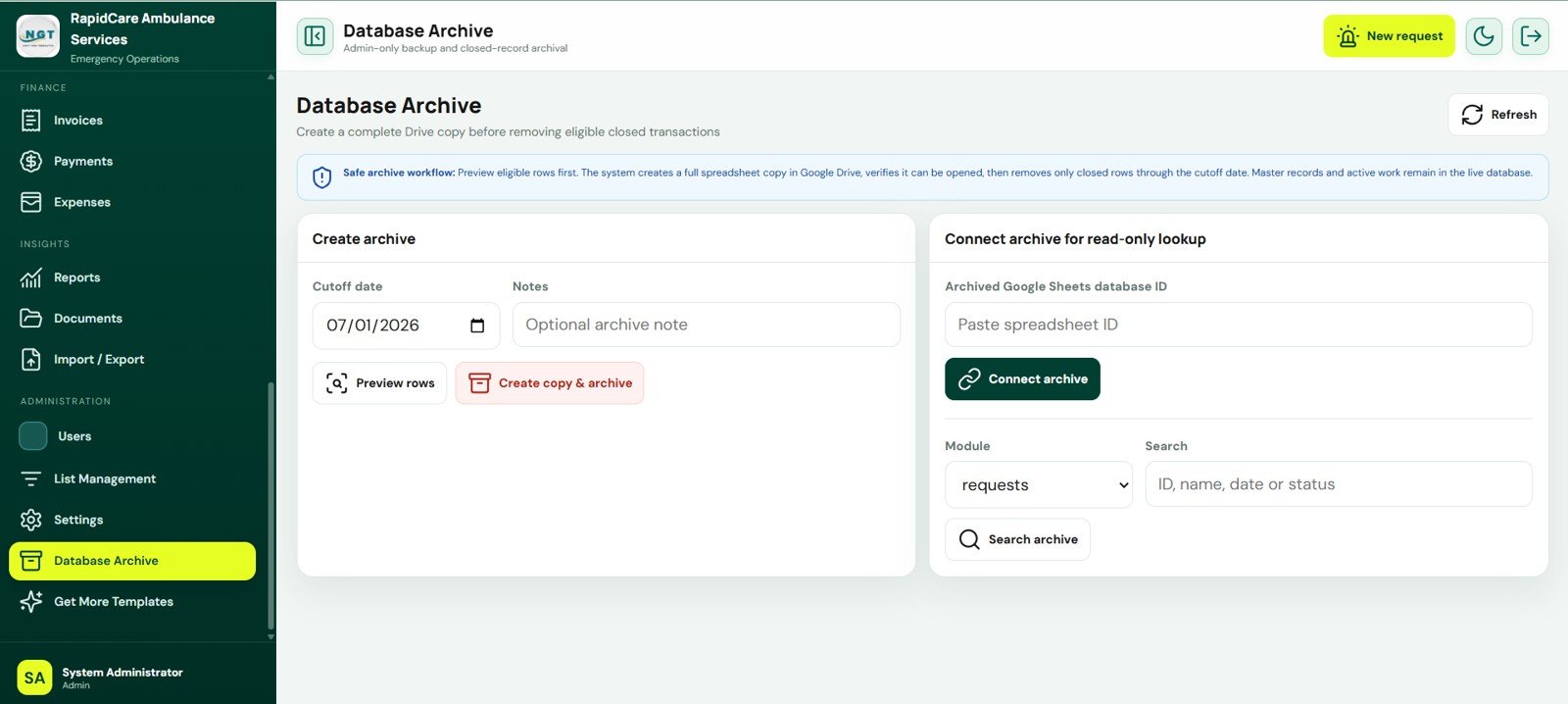Click the siren icon in New request
This screenshot has height=704, width=1568.
tap(1347, 36)
